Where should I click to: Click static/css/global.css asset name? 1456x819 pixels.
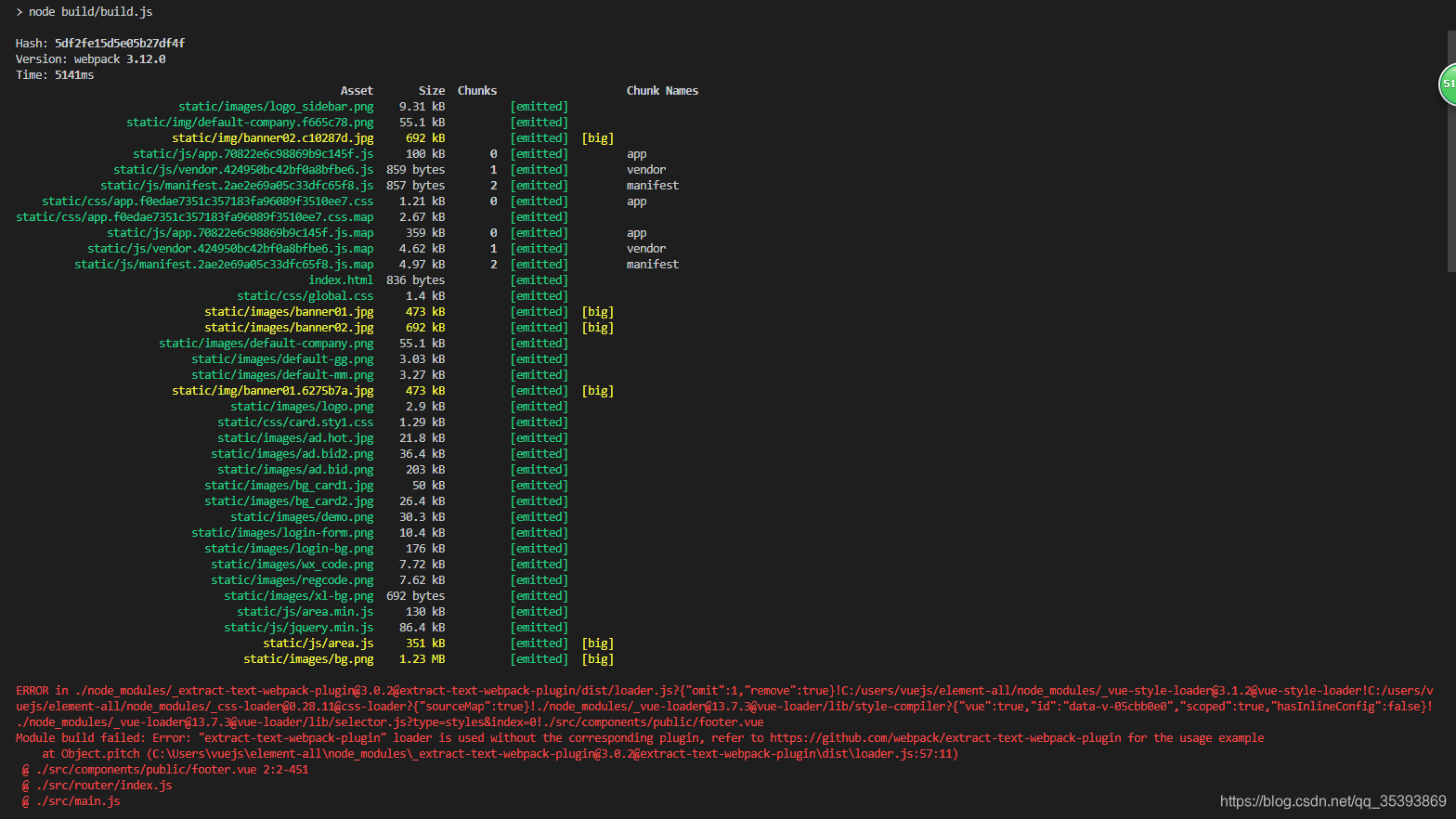305,296
